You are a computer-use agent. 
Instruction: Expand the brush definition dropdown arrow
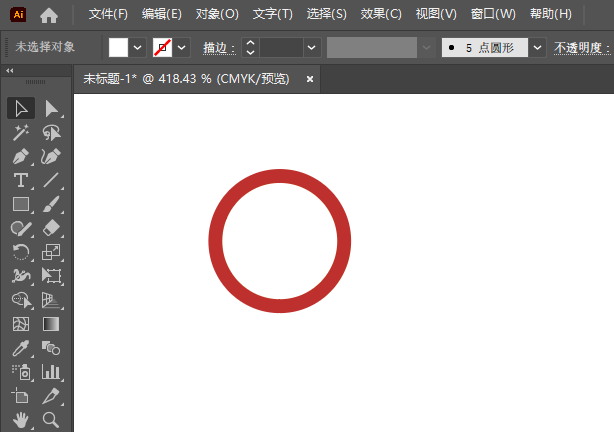537,48
